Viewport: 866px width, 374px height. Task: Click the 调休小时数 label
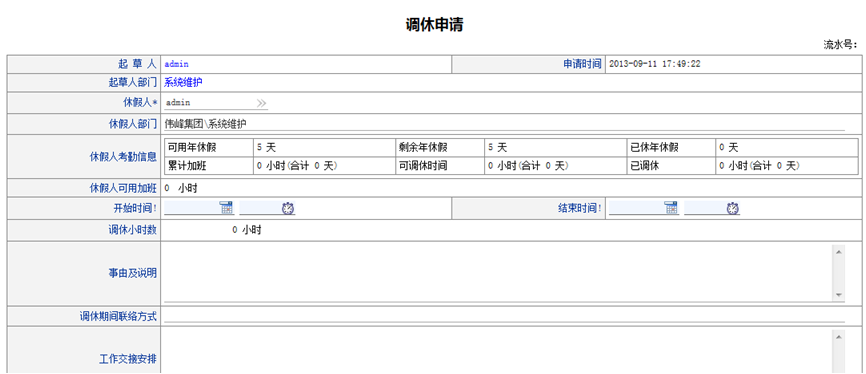[133, 230]
